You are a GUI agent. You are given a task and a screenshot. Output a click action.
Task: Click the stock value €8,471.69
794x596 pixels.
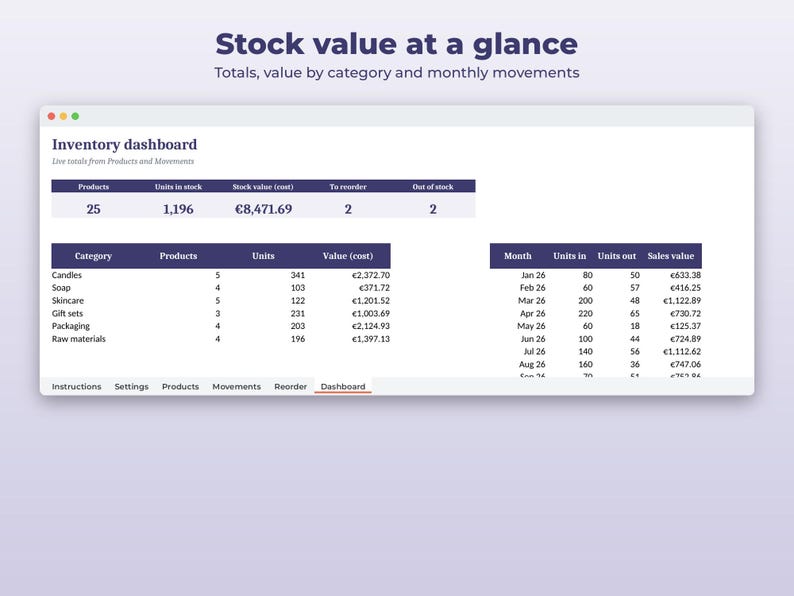pyautogui.click(x=263, y=209)
